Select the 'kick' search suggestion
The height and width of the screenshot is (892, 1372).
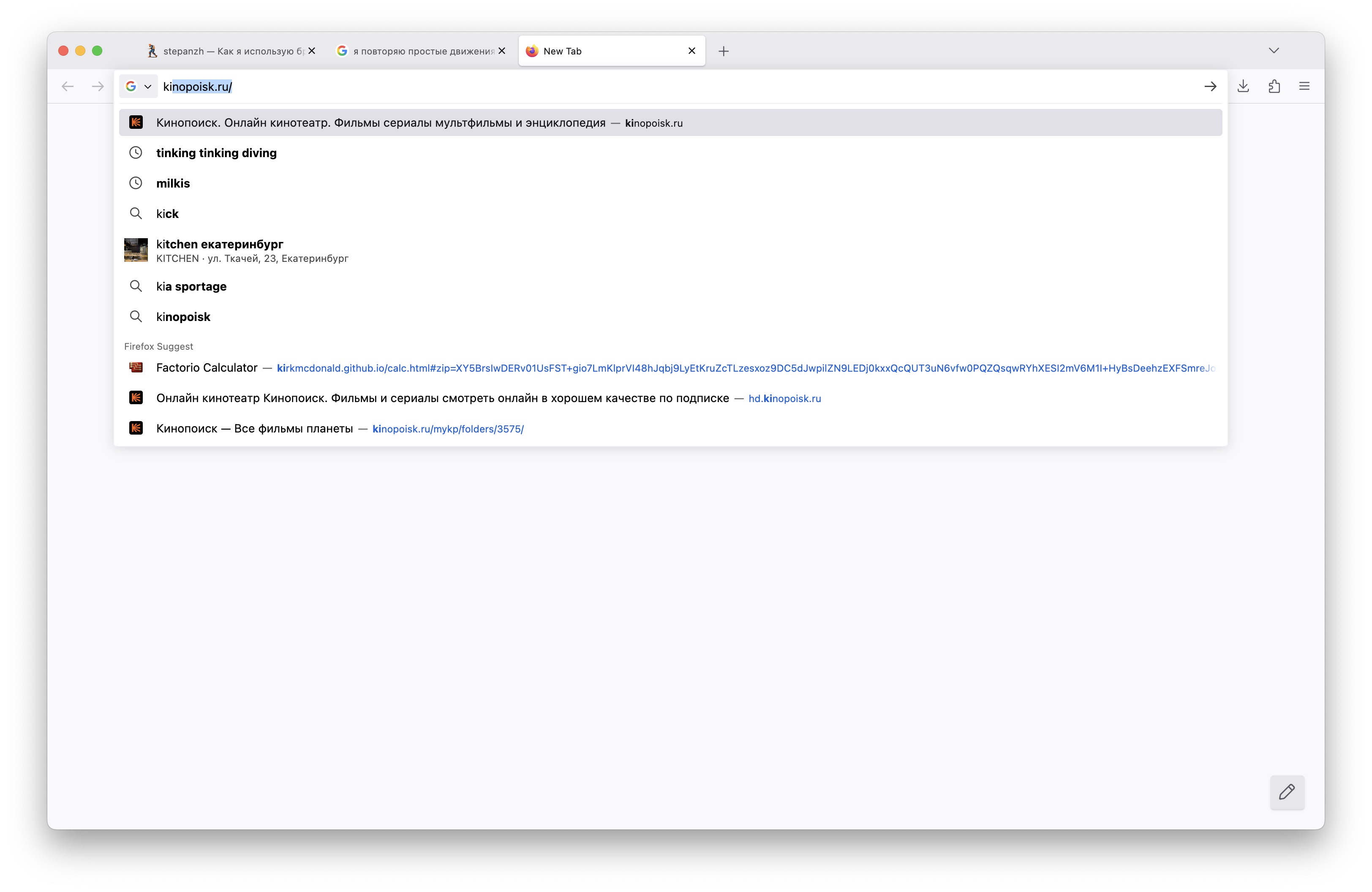670,214
